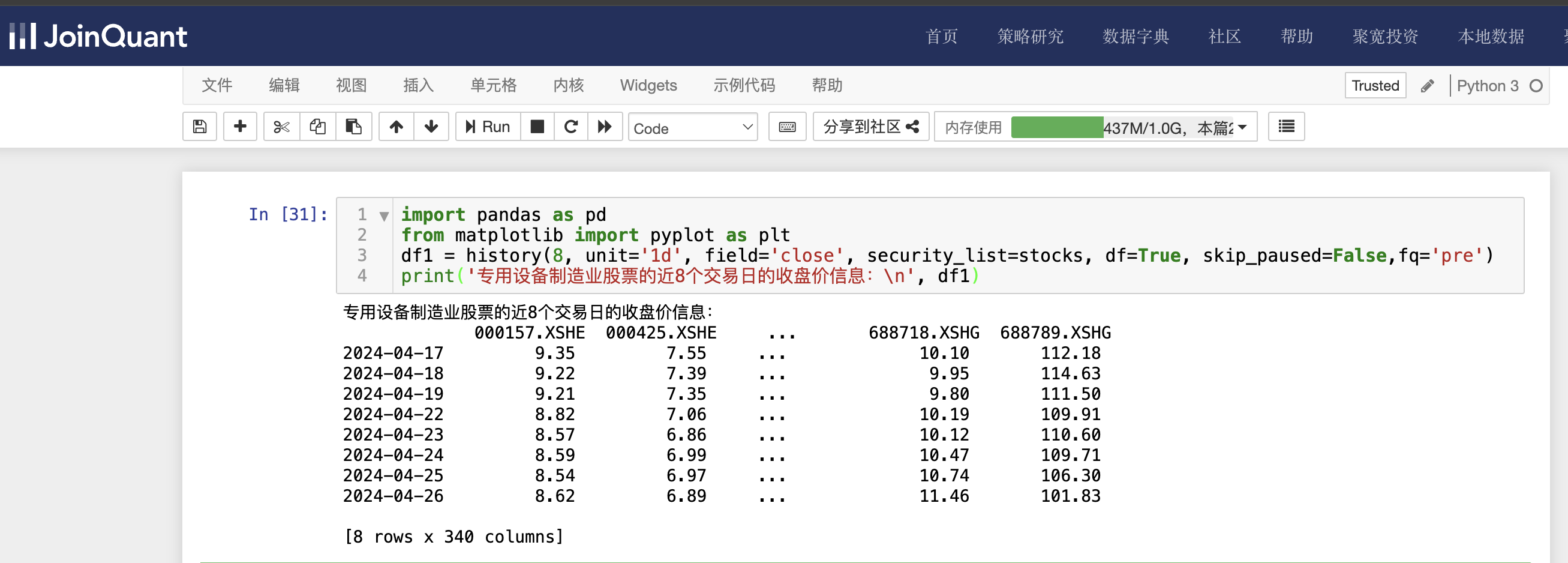Click the 688718.XSHG column header

pyautogui.click(x=923, y=333)
